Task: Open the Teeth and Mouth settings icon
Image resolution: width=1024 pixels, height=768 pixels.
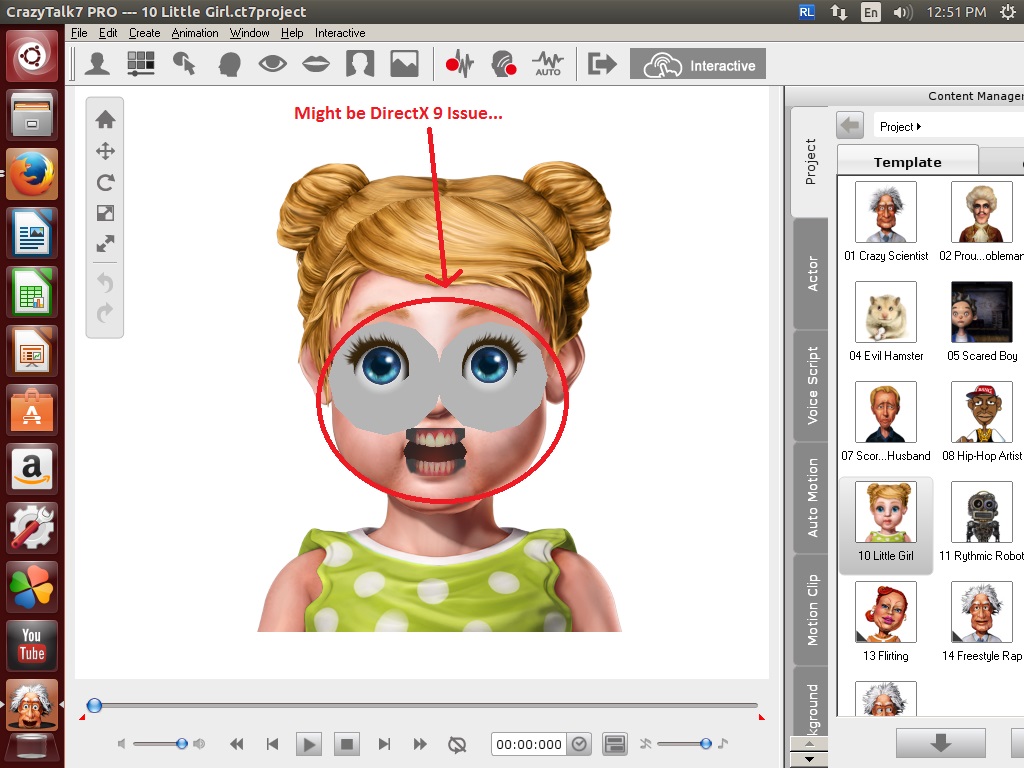Action: 316,64
